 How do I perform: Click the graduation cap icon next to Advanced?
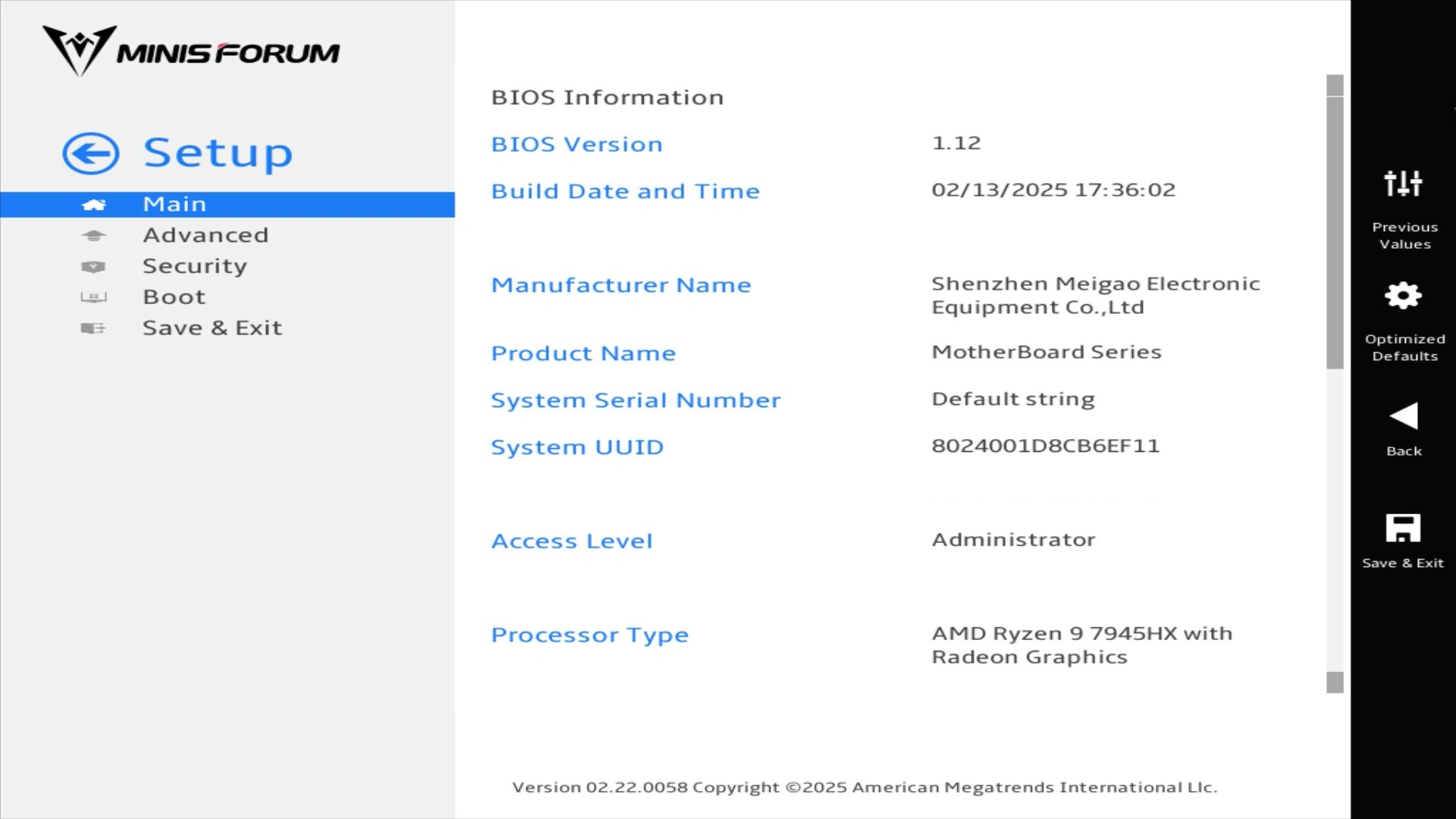93,236
